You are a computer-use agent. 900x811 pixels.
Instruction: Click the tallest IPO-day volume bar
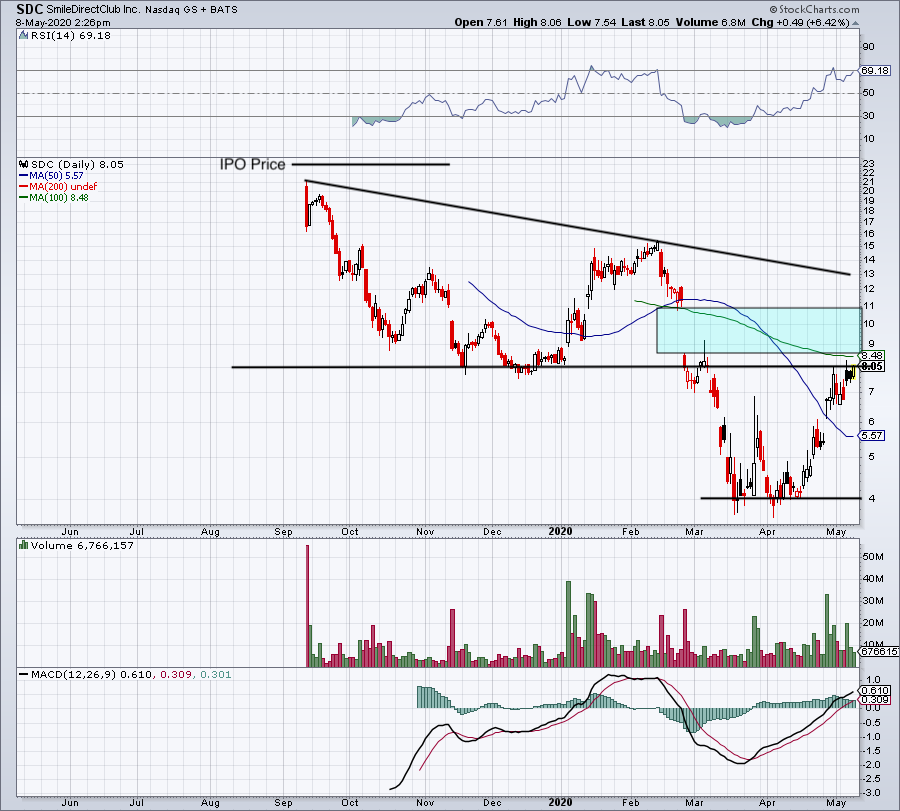(x=308, y=606)
